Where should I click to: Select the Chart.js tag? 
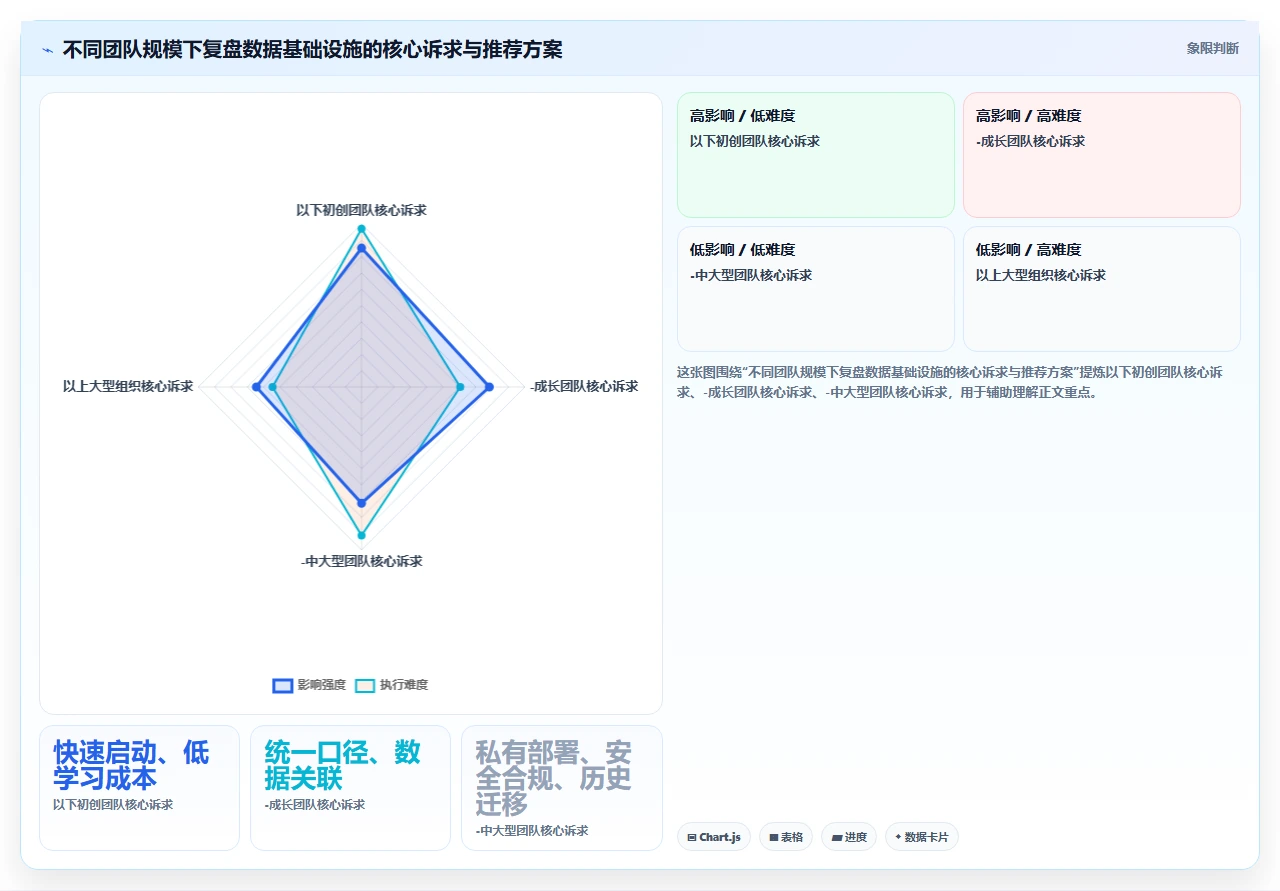(x=714, y=837)
